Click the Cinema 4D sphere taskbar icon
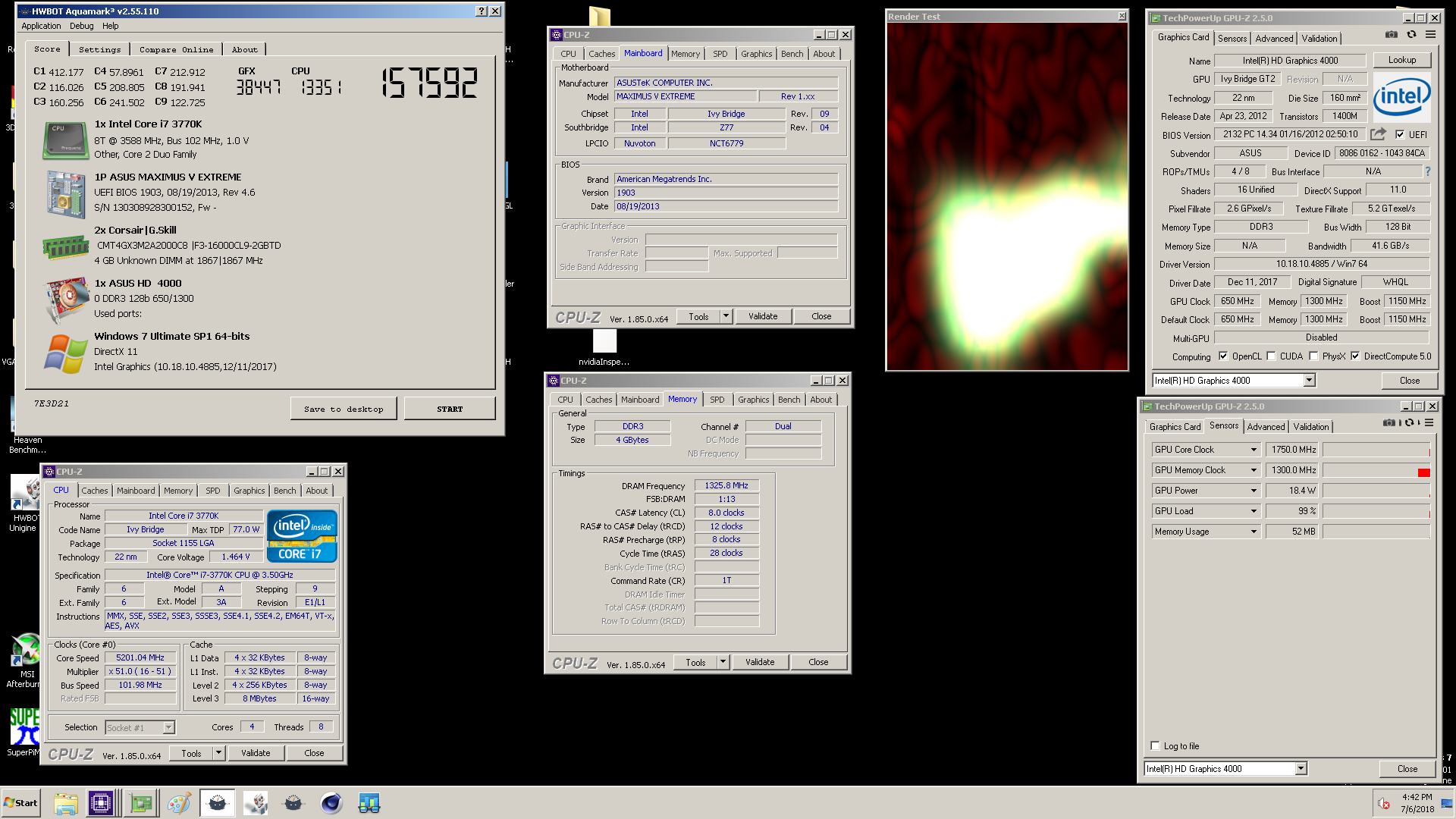Screen dimensions: 1456x819 331,803
